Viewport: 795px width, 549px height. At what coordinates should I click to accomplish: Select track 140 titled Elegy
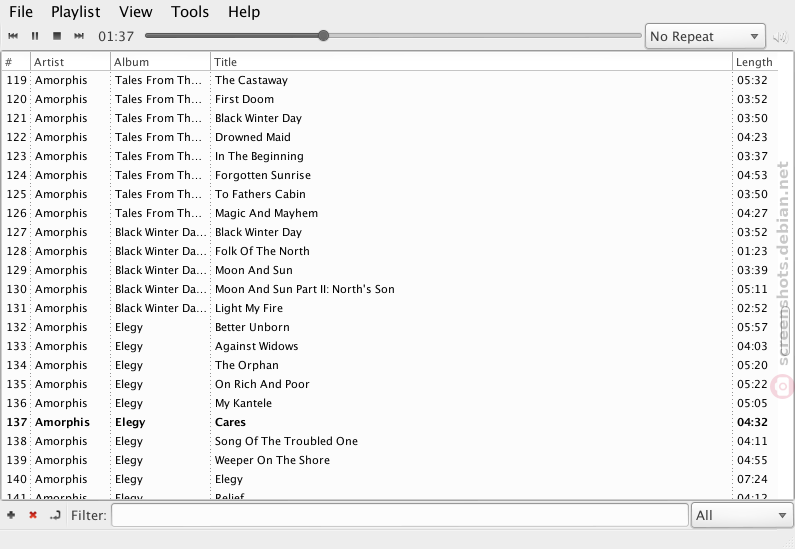click(x=389, y=479)
